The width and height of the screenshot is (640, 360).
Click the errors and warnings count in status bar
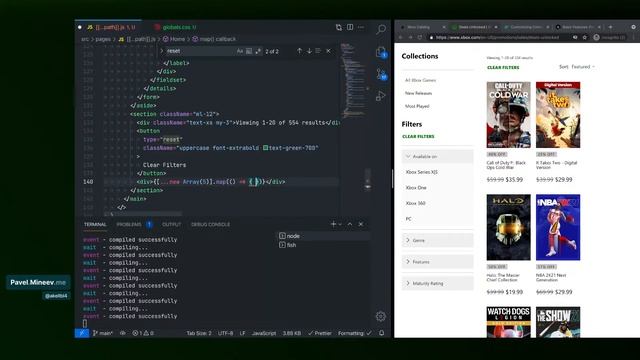[143, 333]
